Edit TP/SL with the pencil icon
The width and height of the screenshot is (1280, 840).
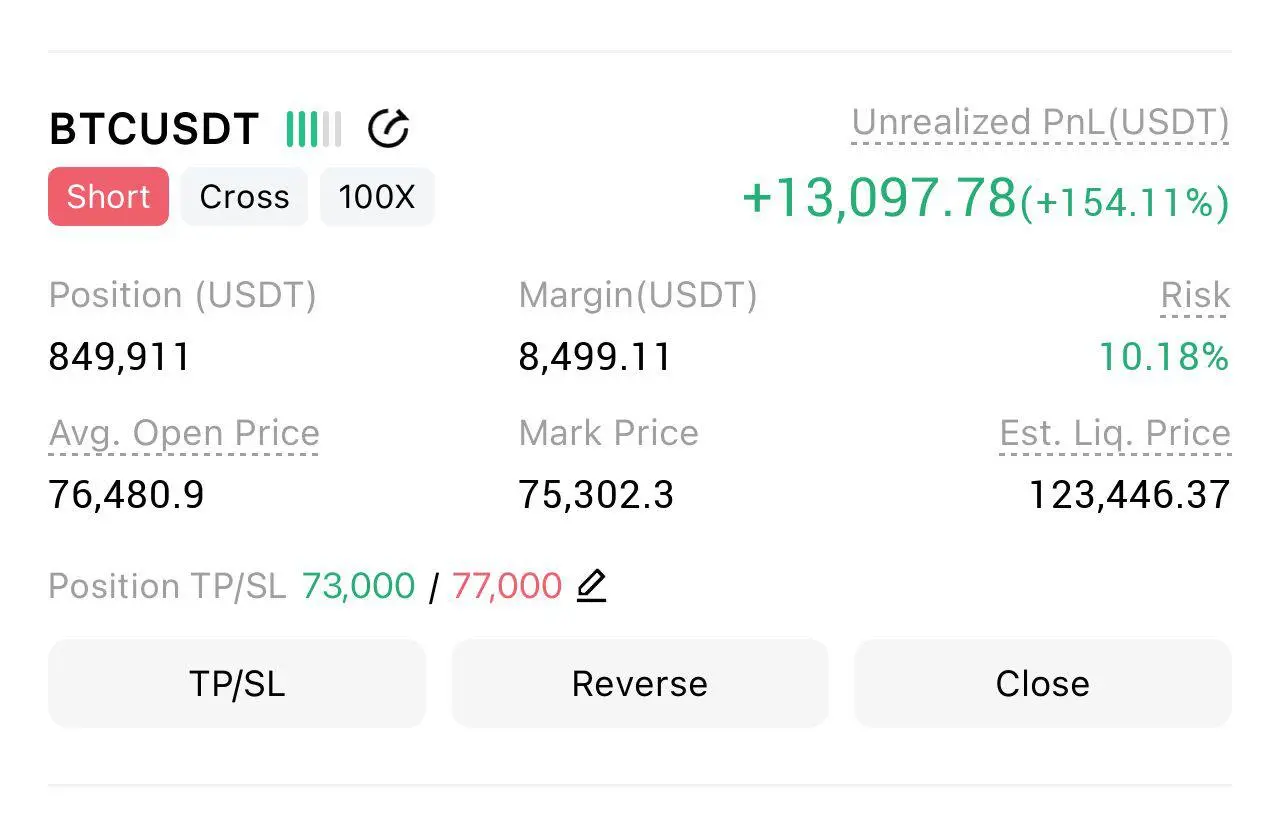point(592,585)
